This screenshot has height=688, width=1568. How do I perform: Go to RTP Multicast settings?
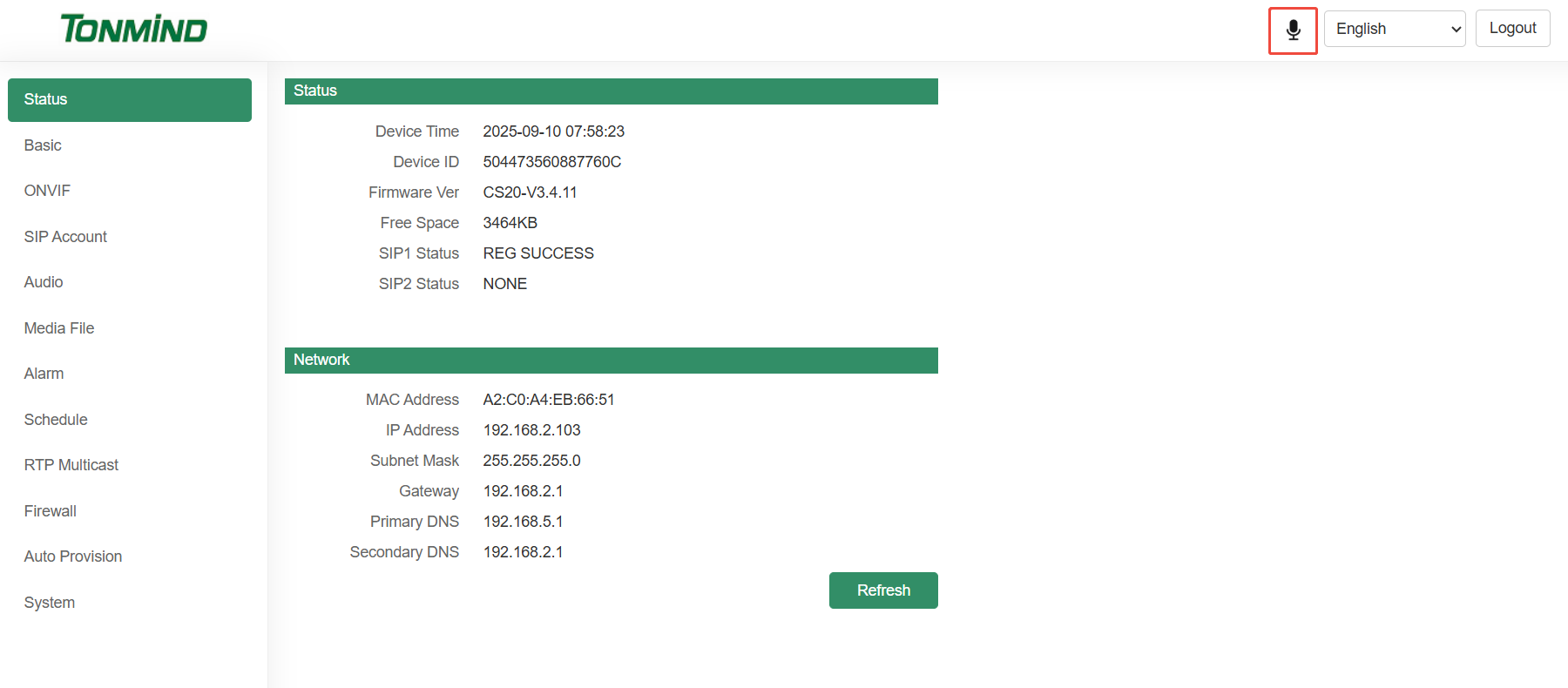coord(71,465)
